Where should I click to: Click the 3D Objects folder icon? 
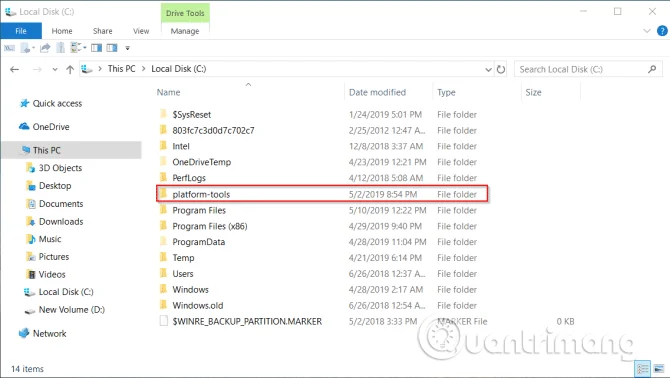[30, 168]
